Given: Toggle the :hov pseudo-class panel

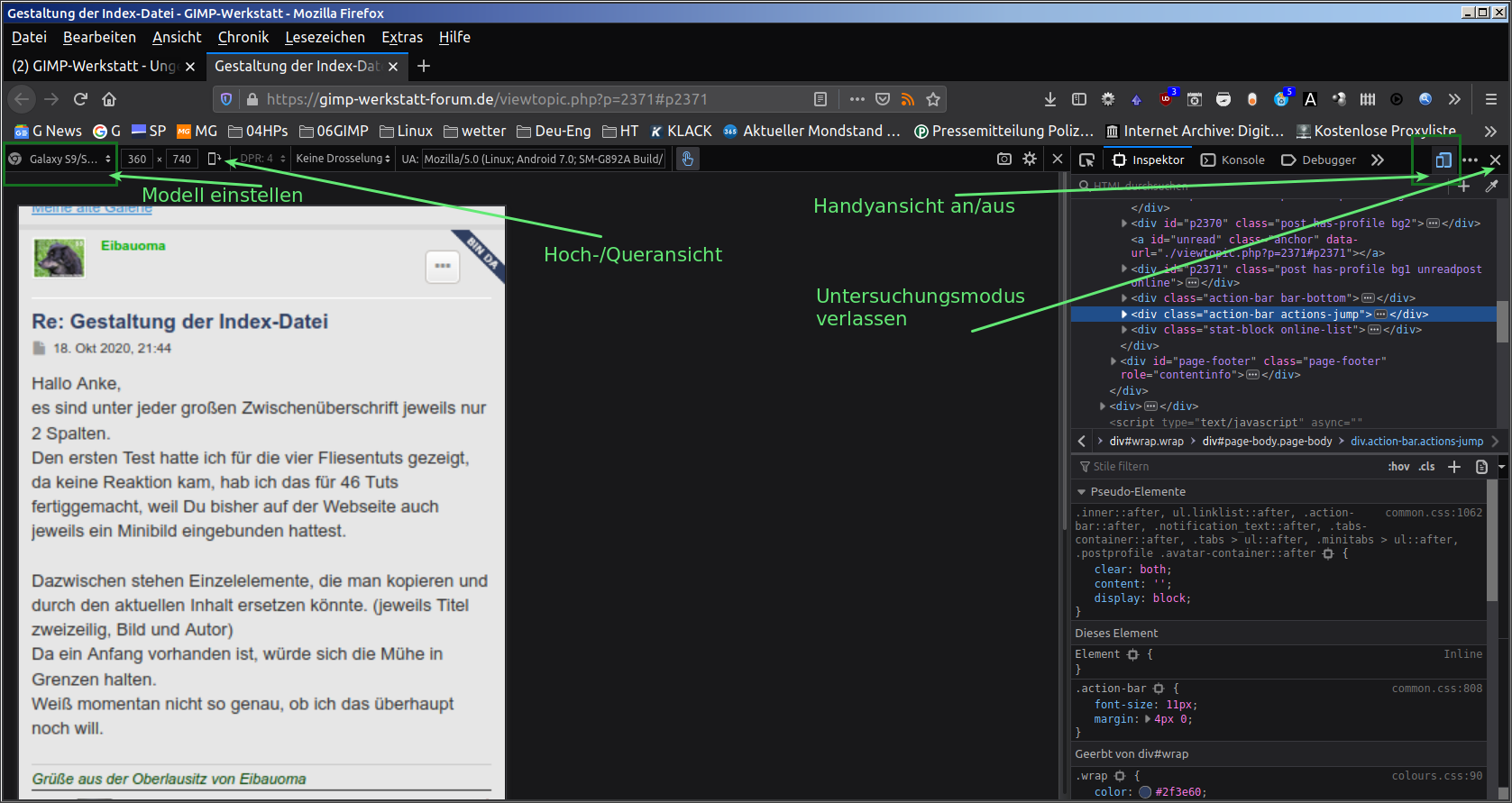Looking at the screenshot, I should pos(1397,467).
